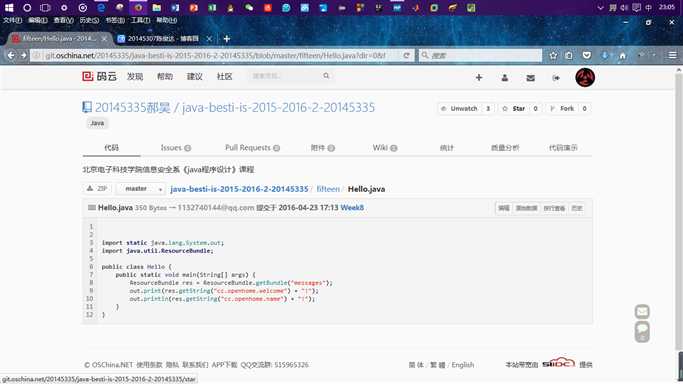Select the 代码 repository tab
683x384 pixels.
(112, 148)
